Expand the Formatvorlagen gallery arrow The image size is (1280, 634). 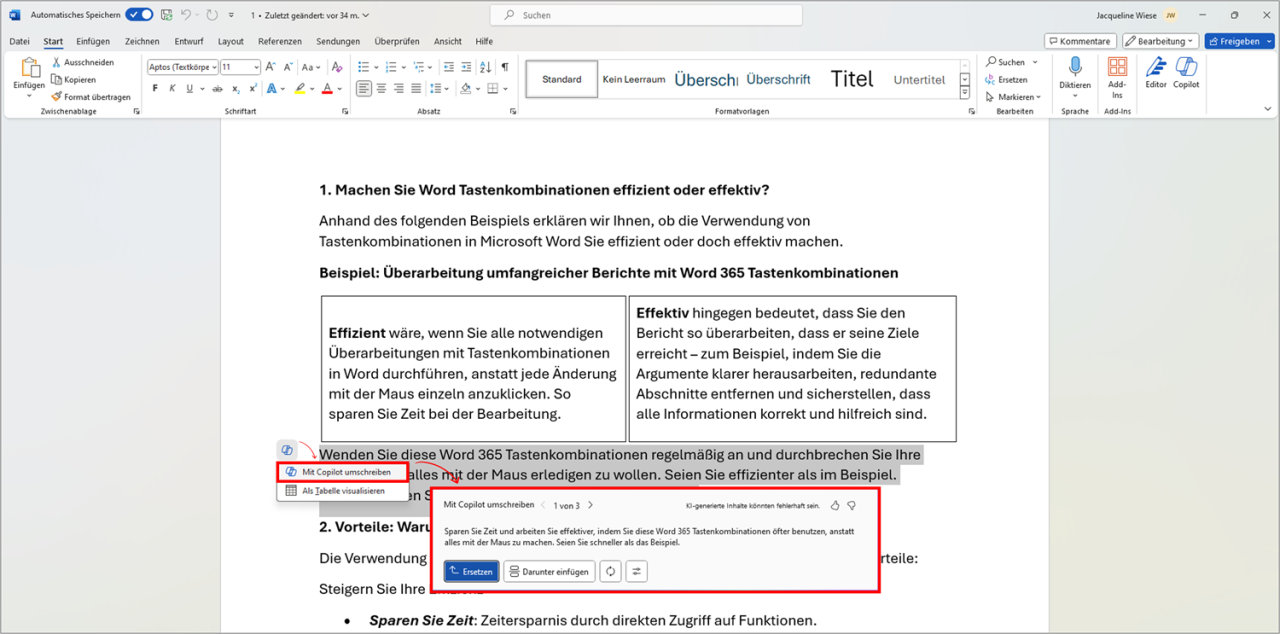pyautogui.click(x=964, y=91)
